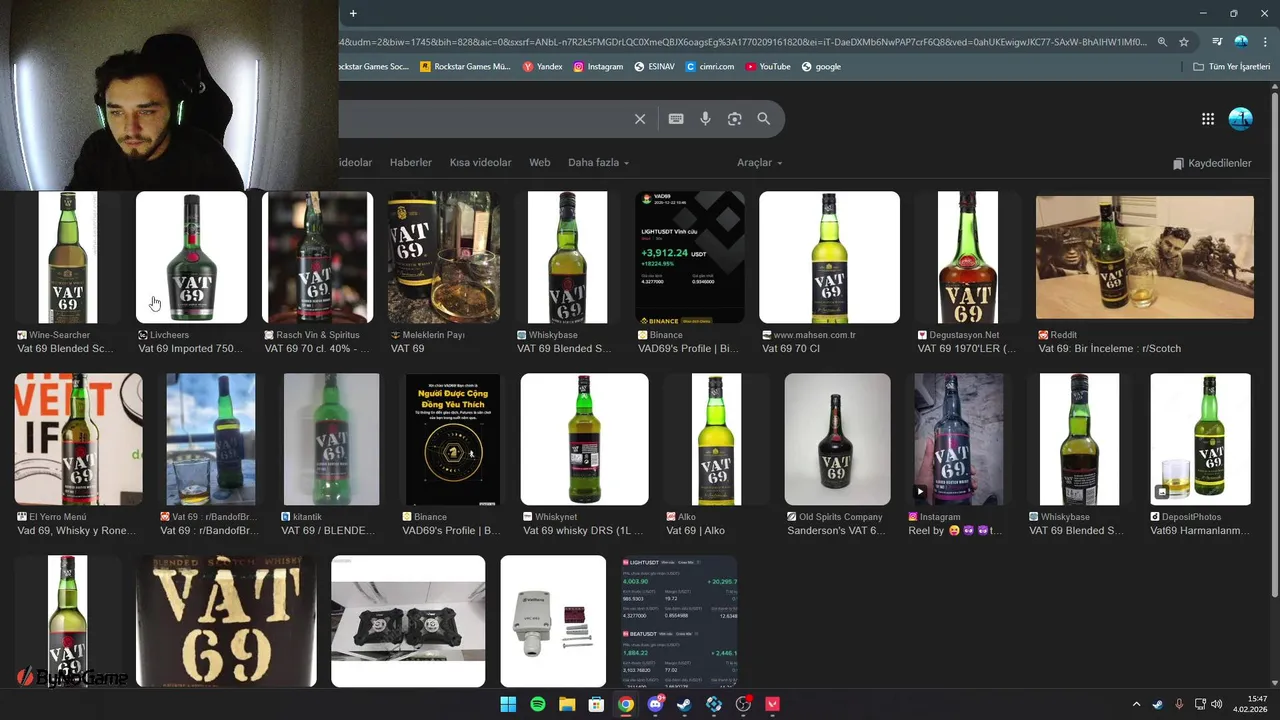Start voice search with microphone icon

(x=705, y=119)
